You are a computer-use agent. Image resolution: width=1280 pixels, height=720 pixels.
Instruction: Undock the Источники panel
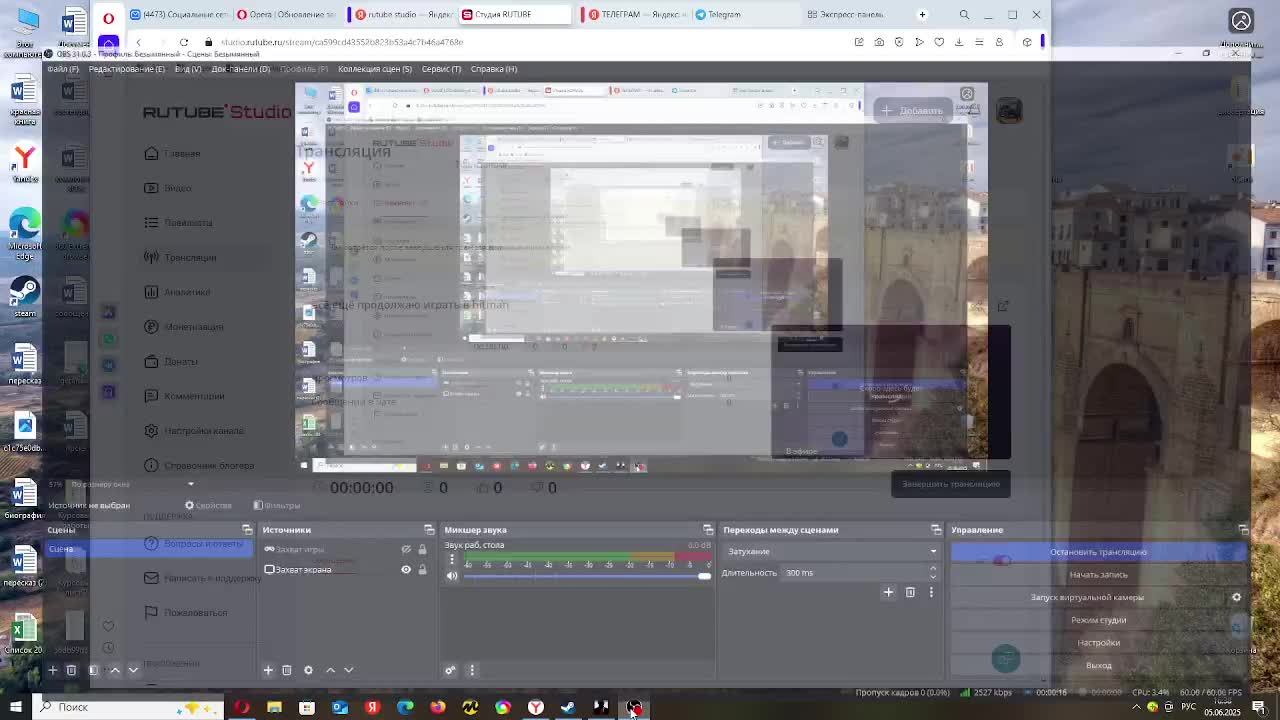click(x=429, y=530)
